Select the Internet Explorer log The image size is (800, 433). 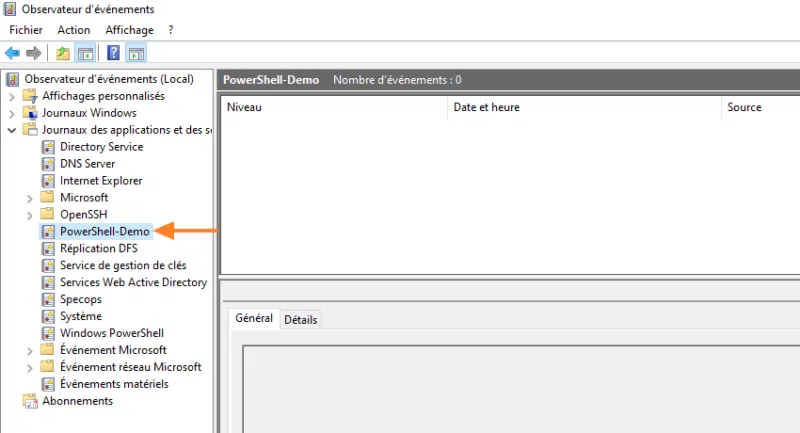pyautogui.click(x=101, y=181)
